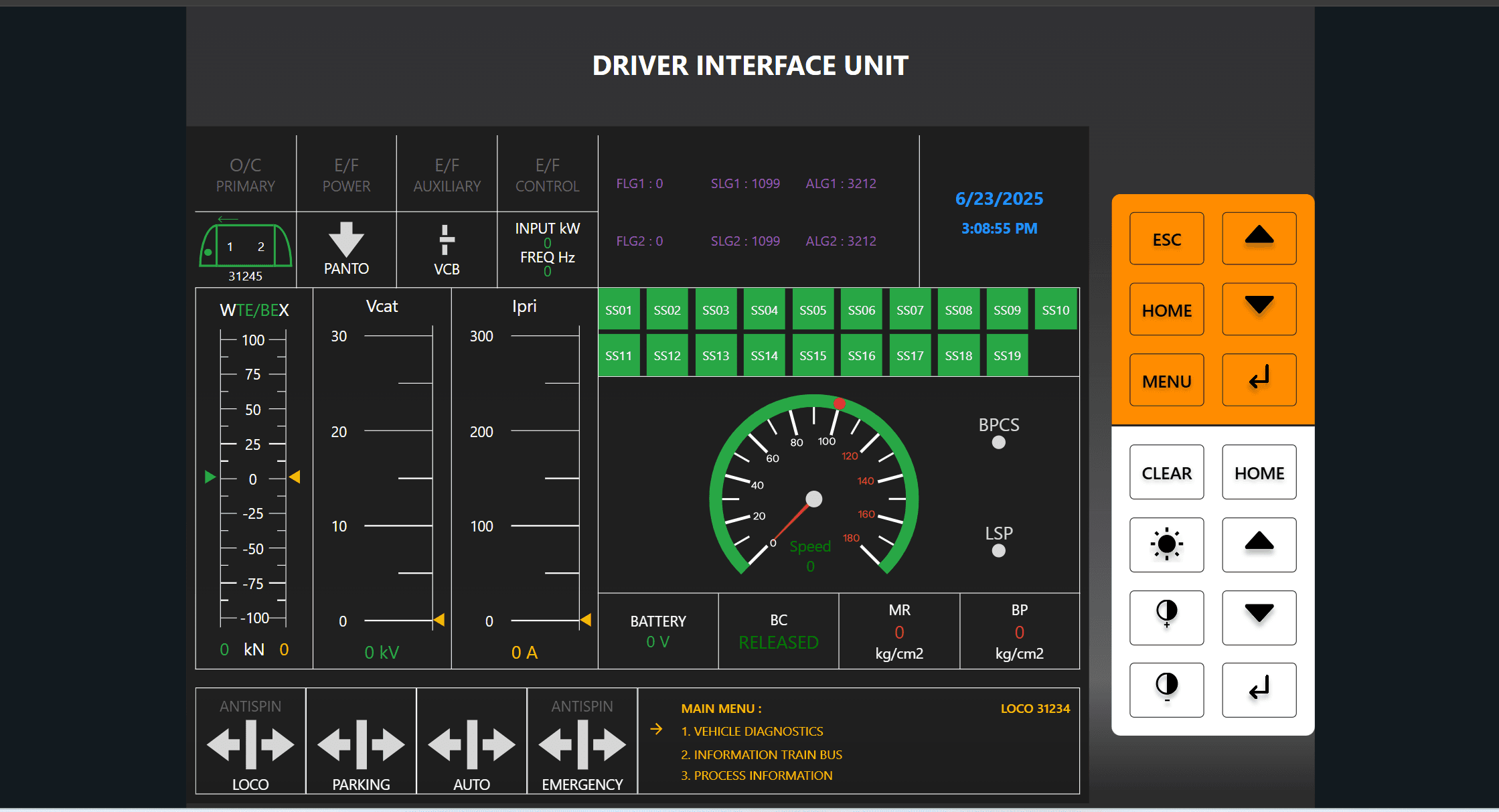Click the LOCO brake arrows icon
Screen dimensions: 1499x812
point(250,744)
